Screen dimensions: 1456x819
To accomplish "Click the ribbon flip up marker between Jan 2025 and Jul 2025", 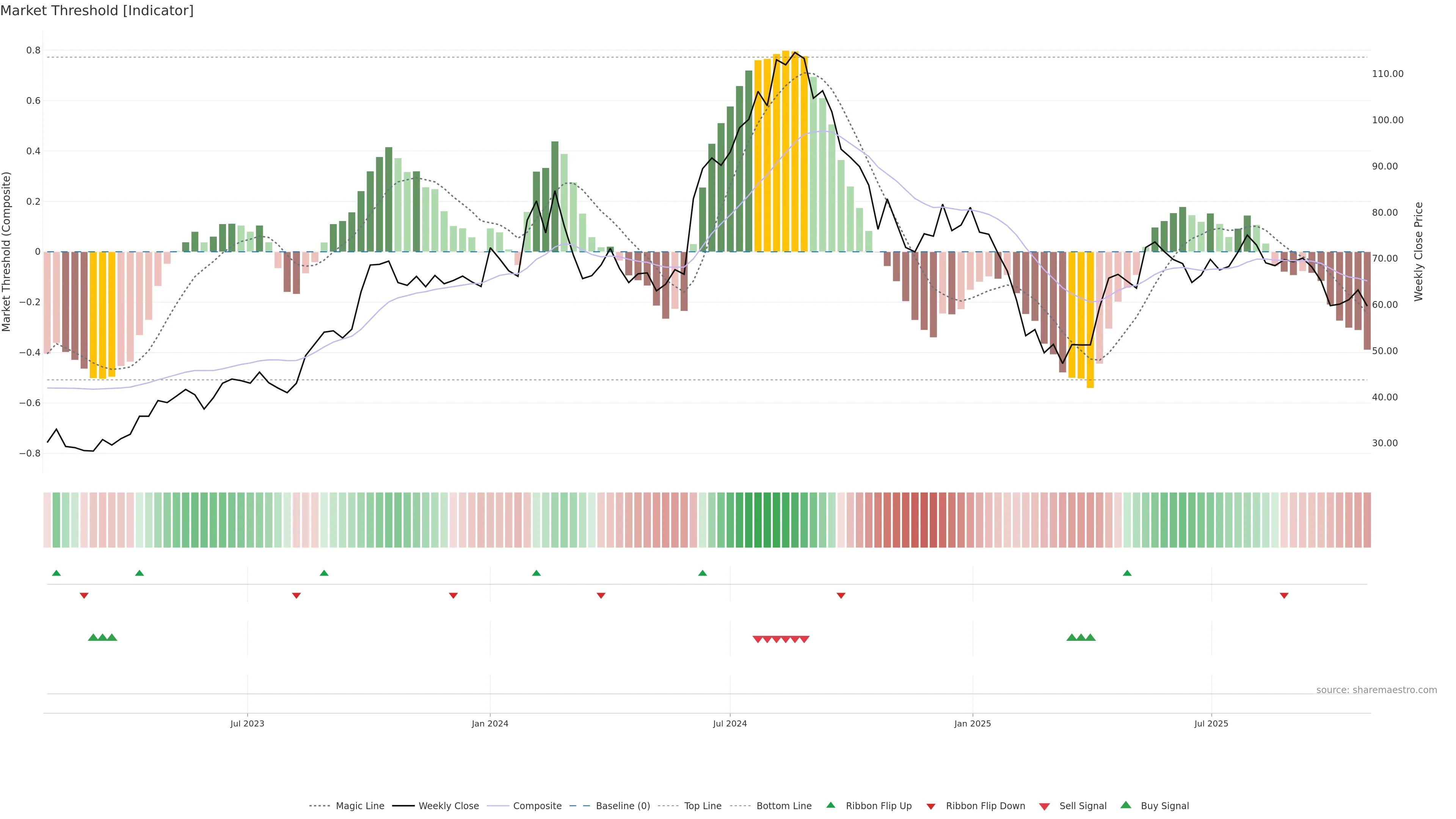I will (x=1127, y=573).
